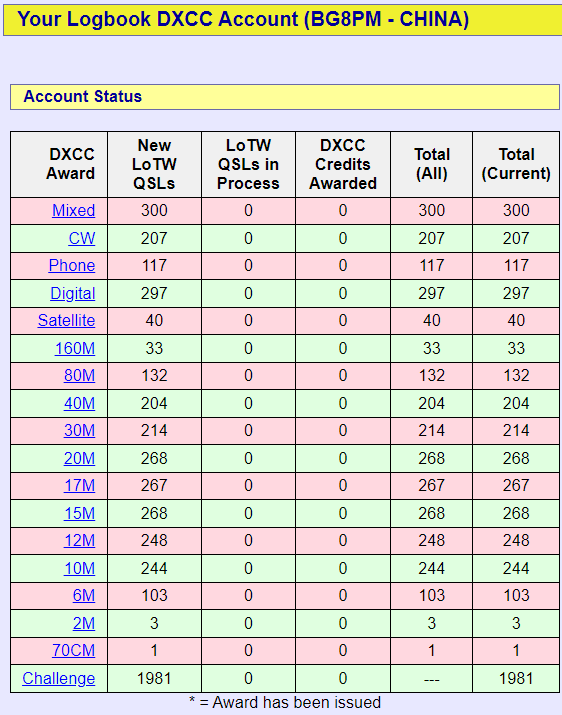The height and width of the screenshot is (715, 562).
Task: Click the Logbook DXCC Account page title
Action: [x=243, y=20]
